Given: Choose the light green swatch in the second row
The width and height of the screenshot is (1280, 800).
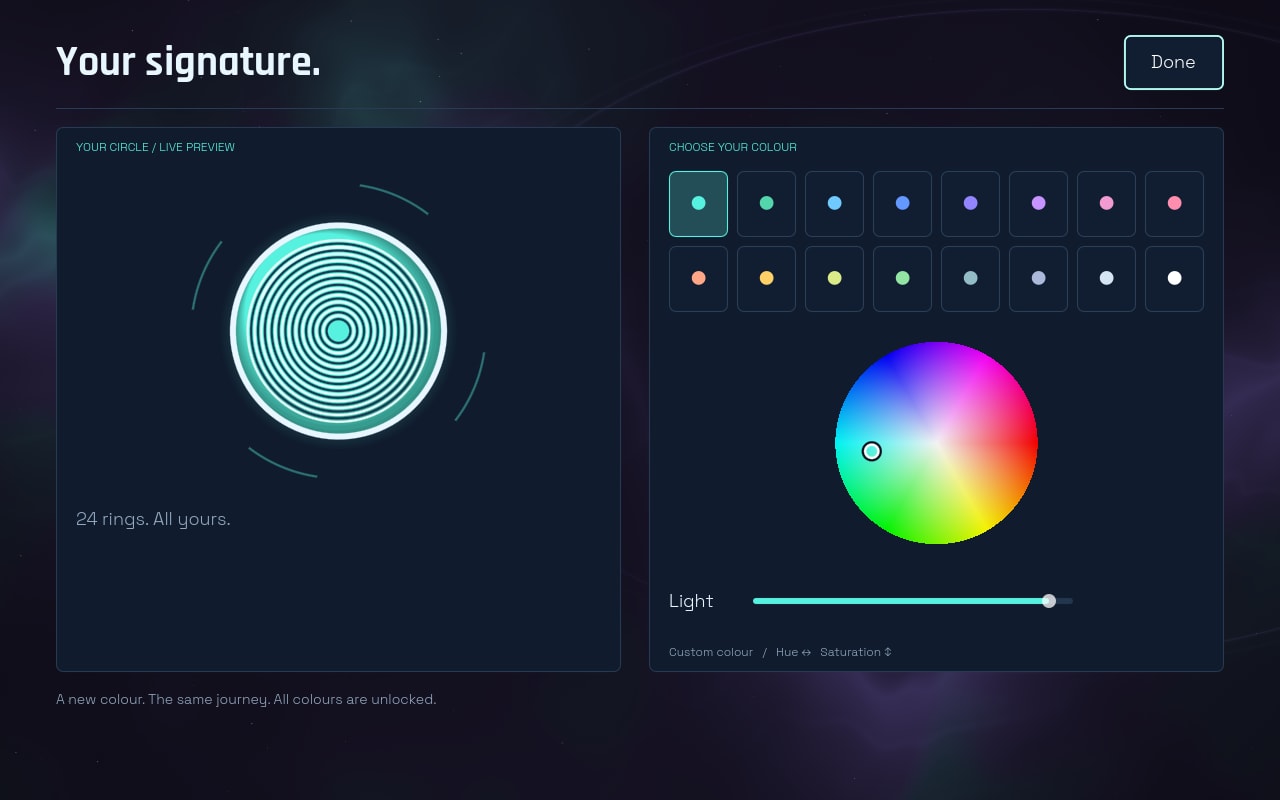Looking at the screenshot, I should click(x=902, y=278).
